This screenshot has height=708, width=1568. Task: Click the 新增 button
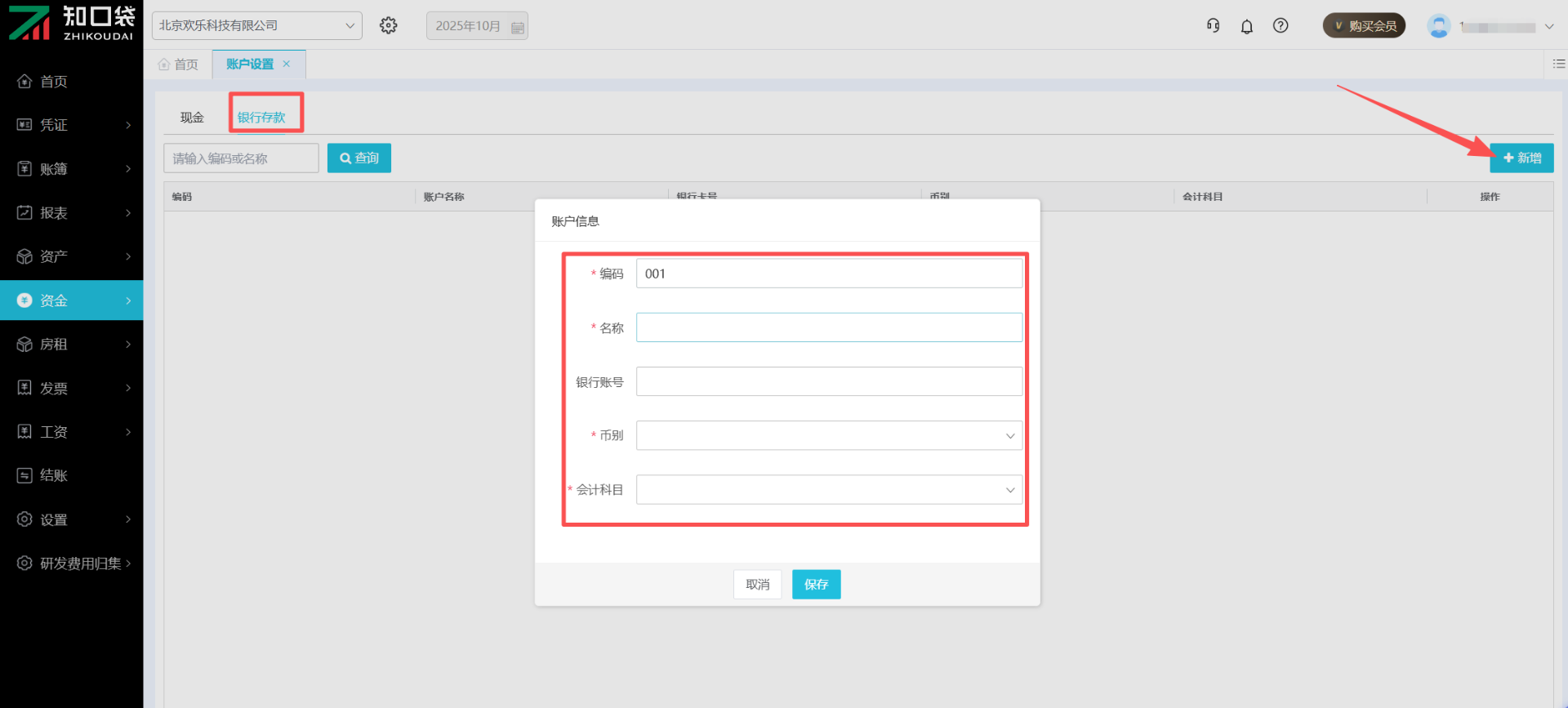[x=1521, y=158]
